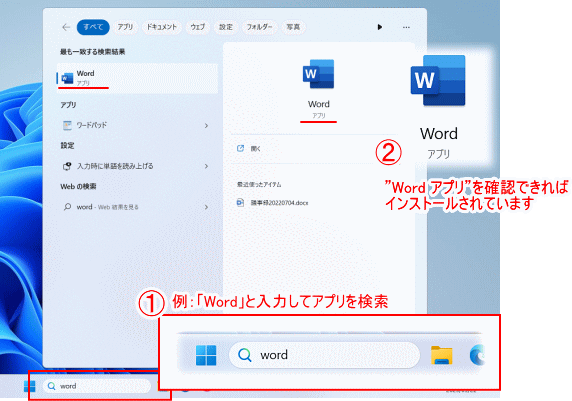Open word - Web 結果を見る search result
The image size is (572, 401).
point(137,207)
